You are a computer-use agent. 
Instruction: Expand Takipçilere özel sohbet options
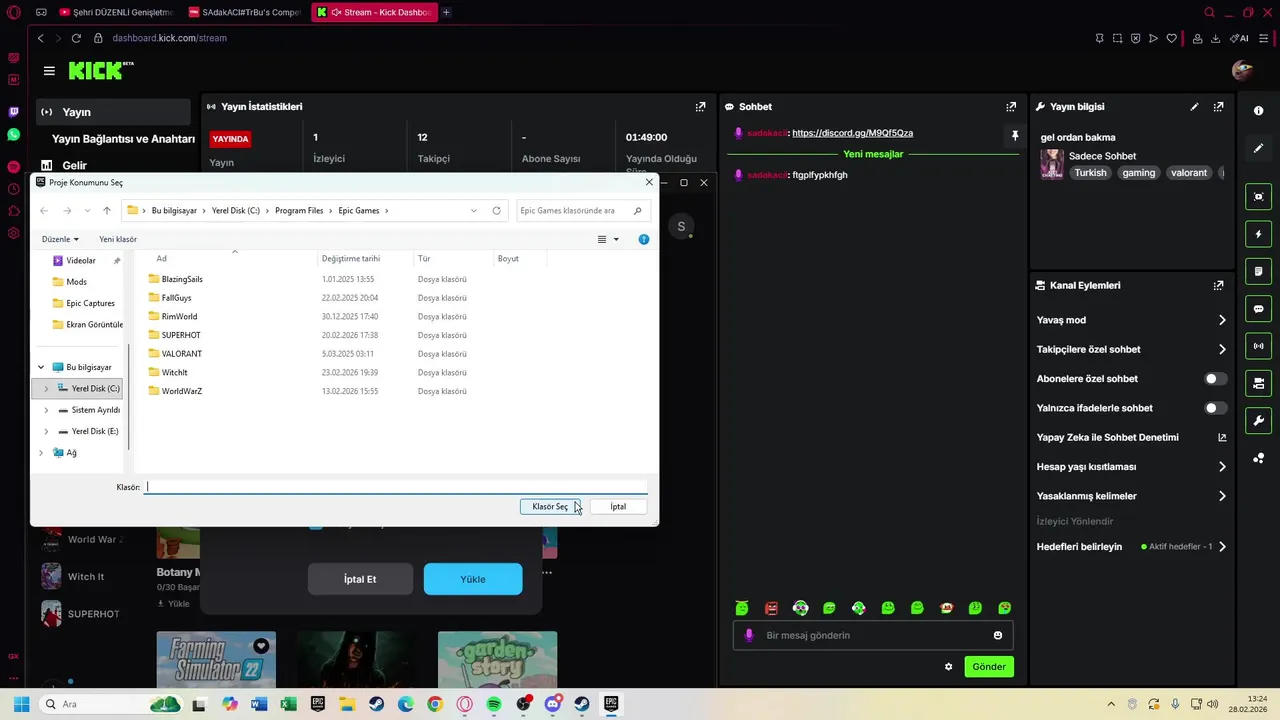pyautogui.click(x=1222, y=349)
